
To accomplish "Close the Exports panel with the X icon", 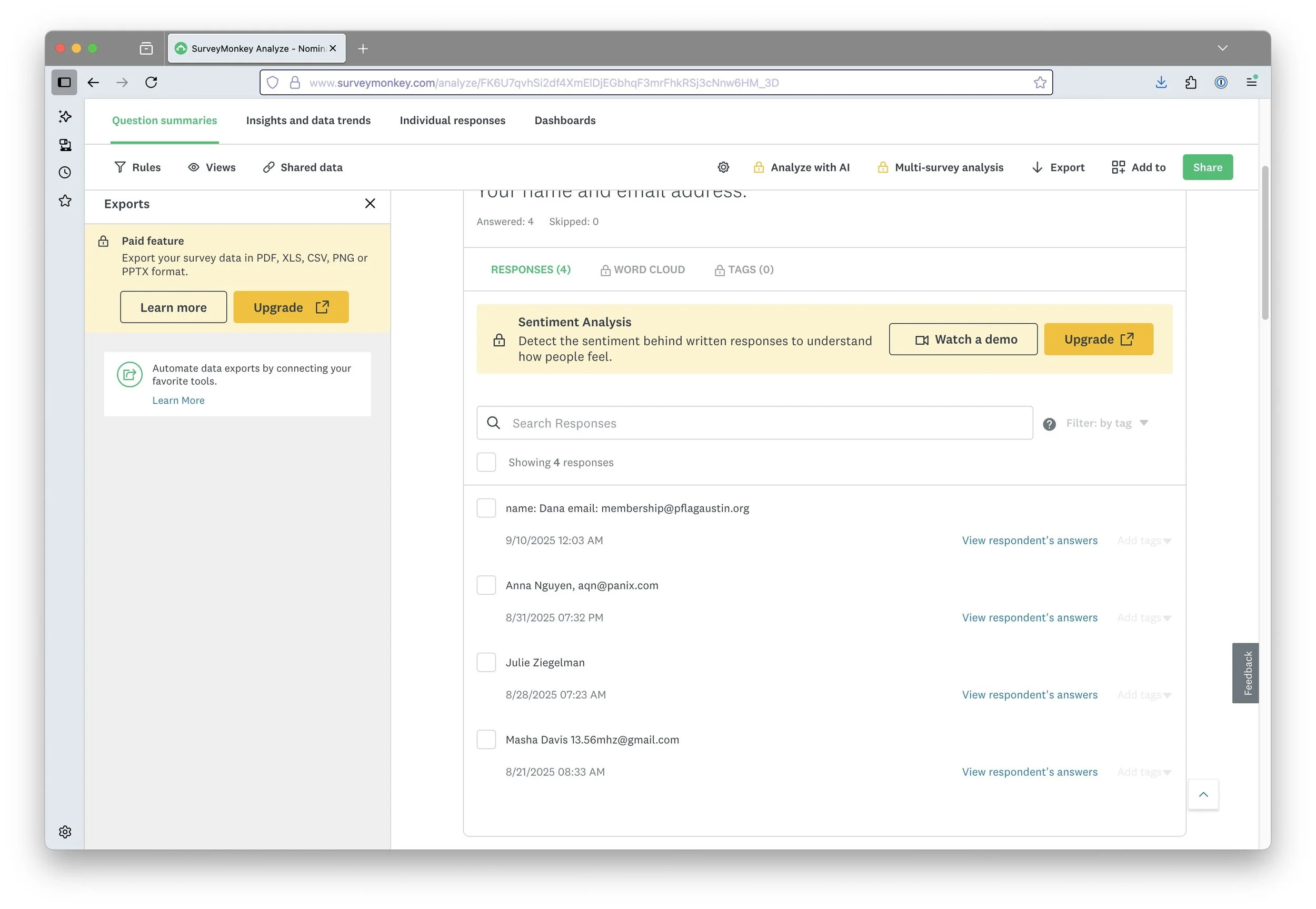I will [370, 204].
